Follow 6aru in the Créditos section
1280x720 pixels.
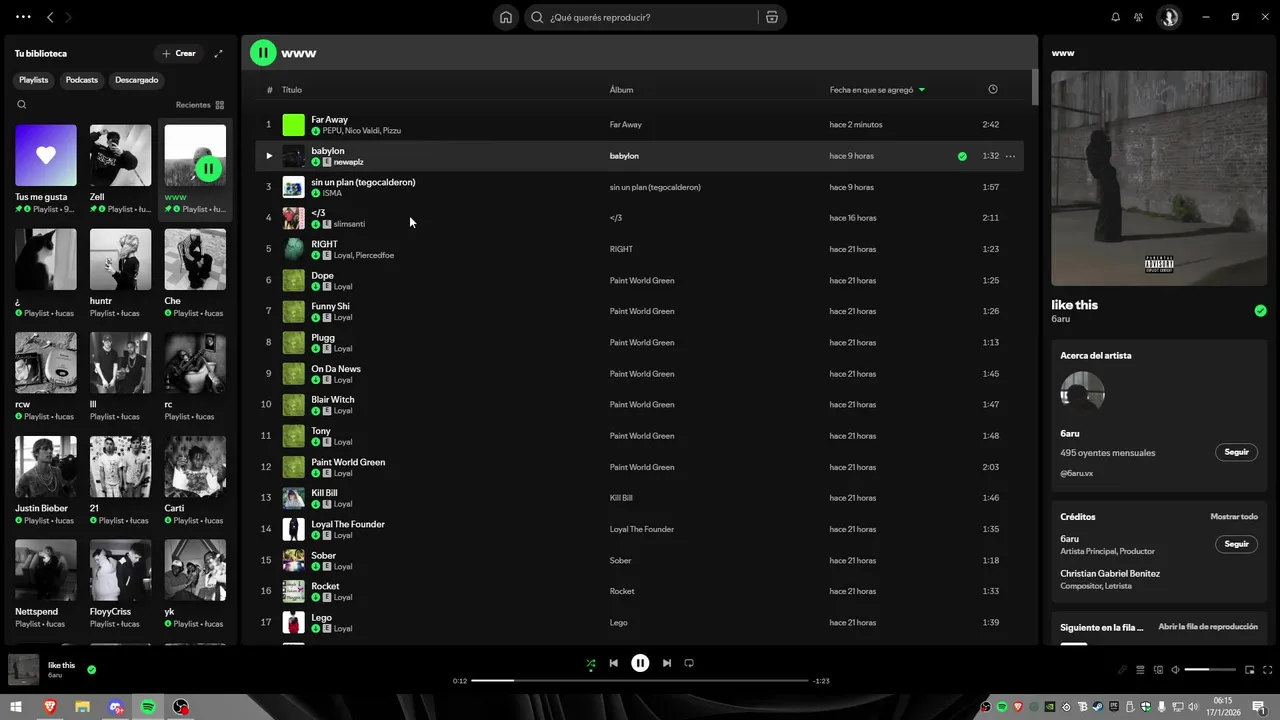click(x=1237, y=544)
